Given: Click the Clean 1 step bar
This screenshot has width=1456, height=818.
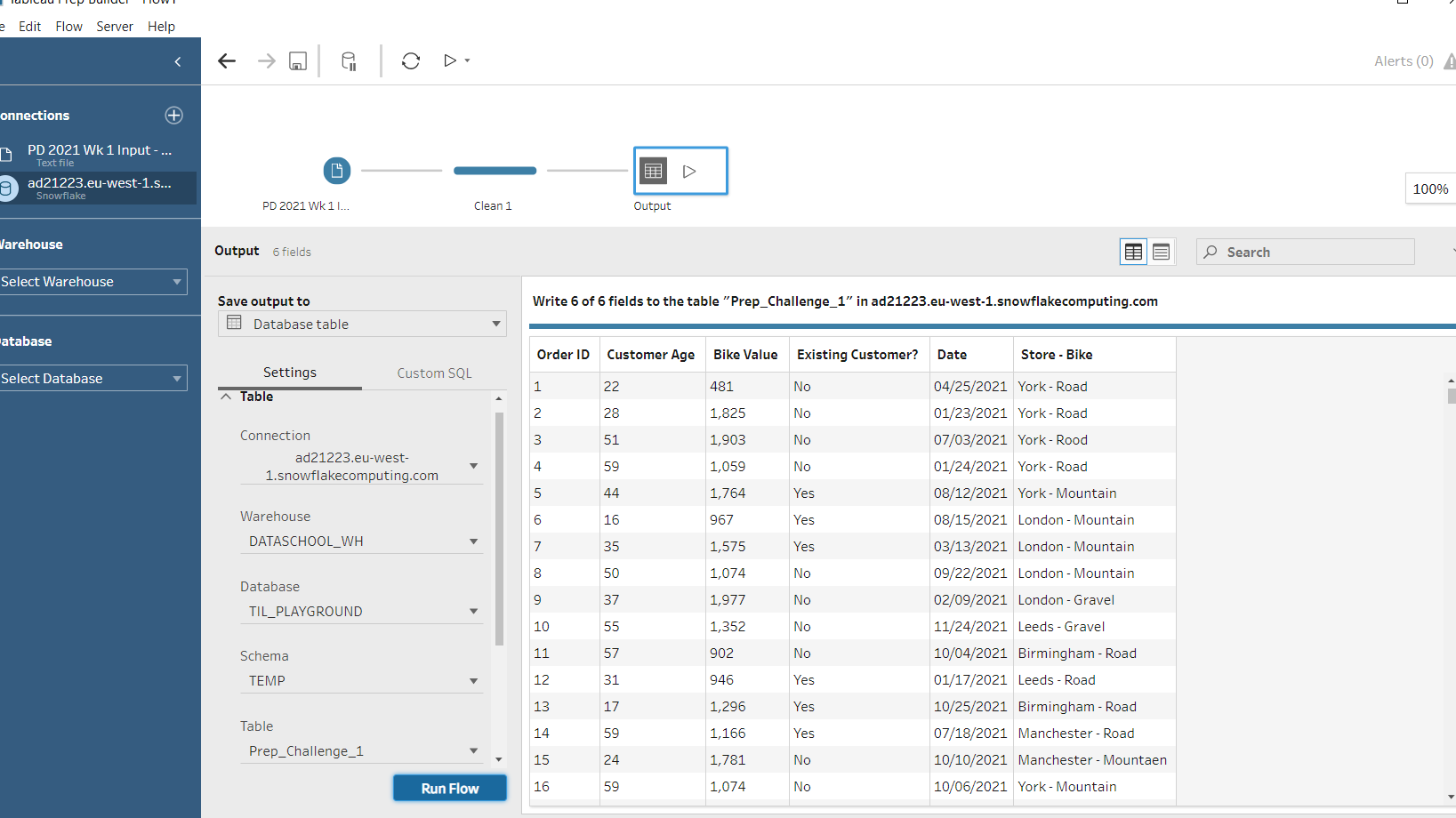Looking at the screenshot, I should coord(495,171).
